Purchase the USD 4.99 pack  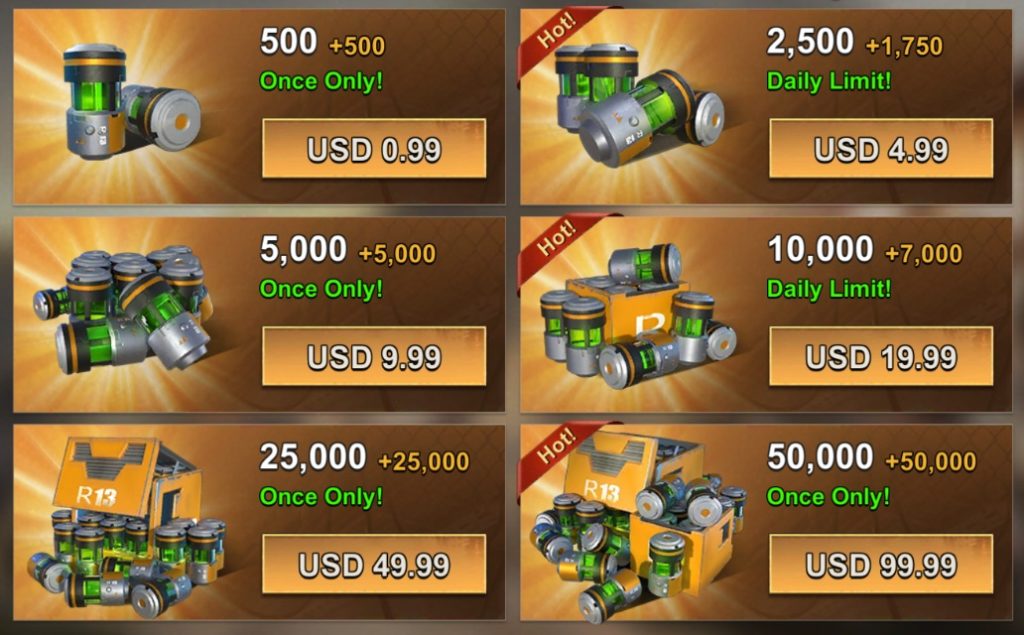pos(881,148)
